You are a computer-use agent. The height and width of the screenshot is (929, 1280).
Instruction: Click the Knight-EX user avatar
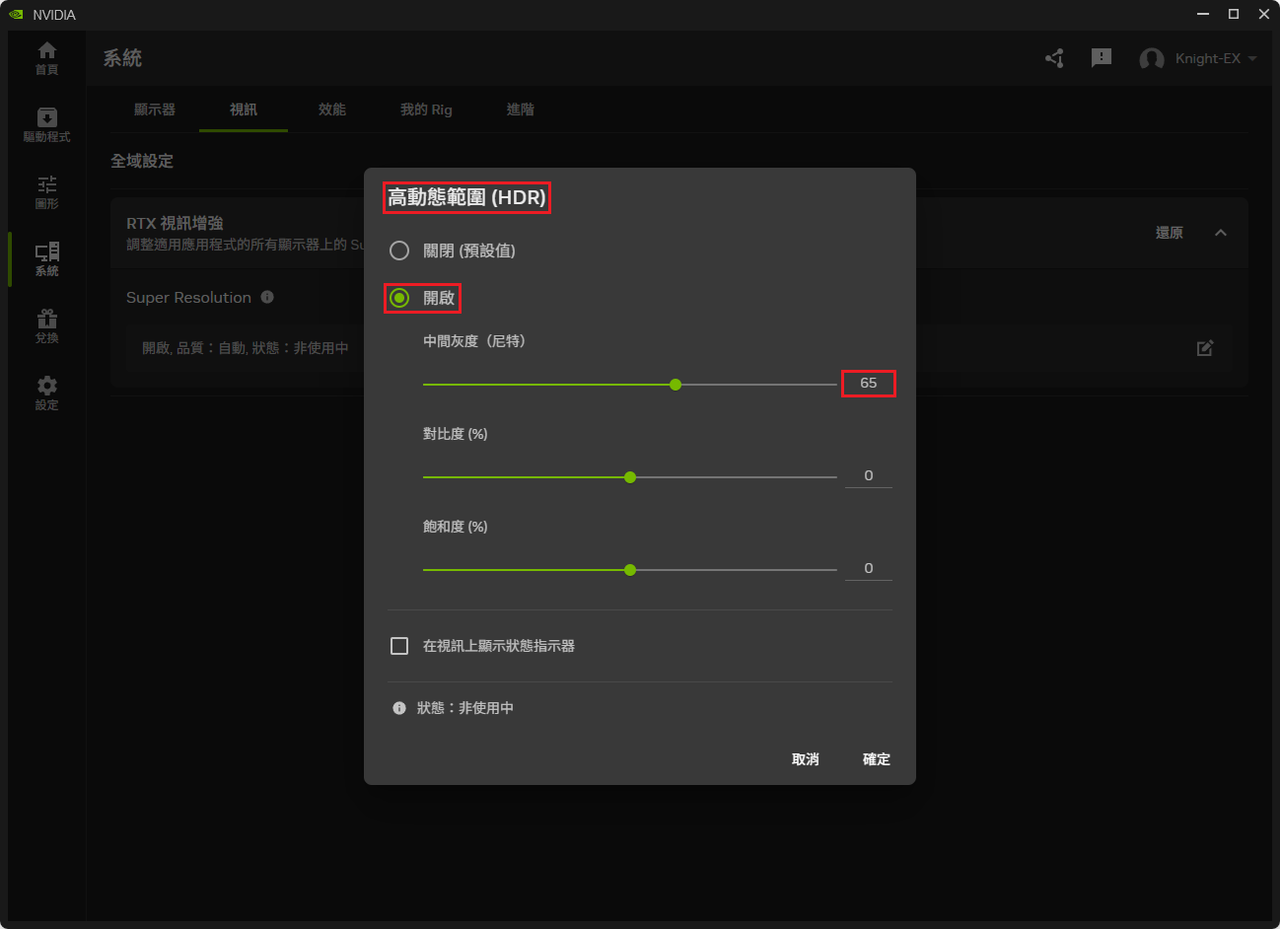(x=1151, y=59)
